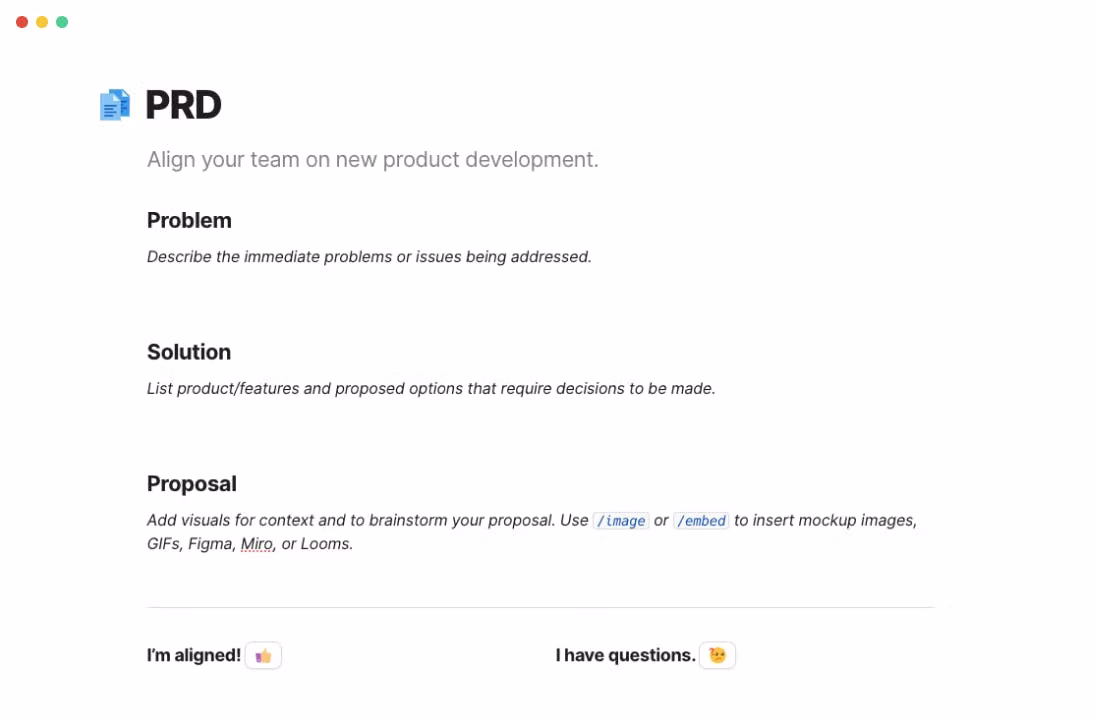Click the "Describe the immediate problems" placeholder
The image size is (1096, 720).
[x=369, y=257]
